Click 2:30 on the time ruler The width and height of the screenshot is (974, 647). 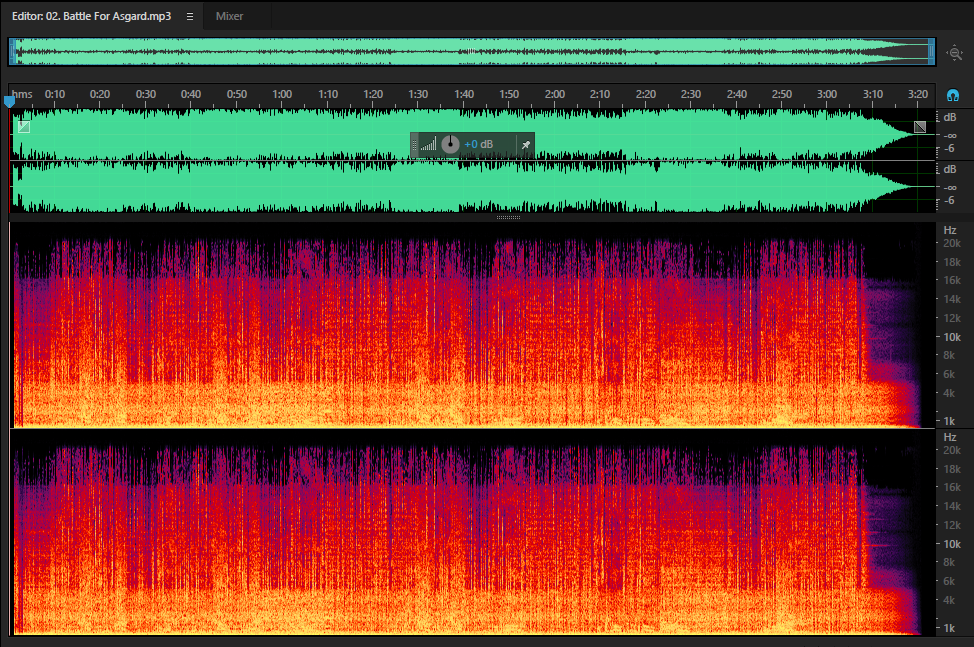[x=691, y=94]
